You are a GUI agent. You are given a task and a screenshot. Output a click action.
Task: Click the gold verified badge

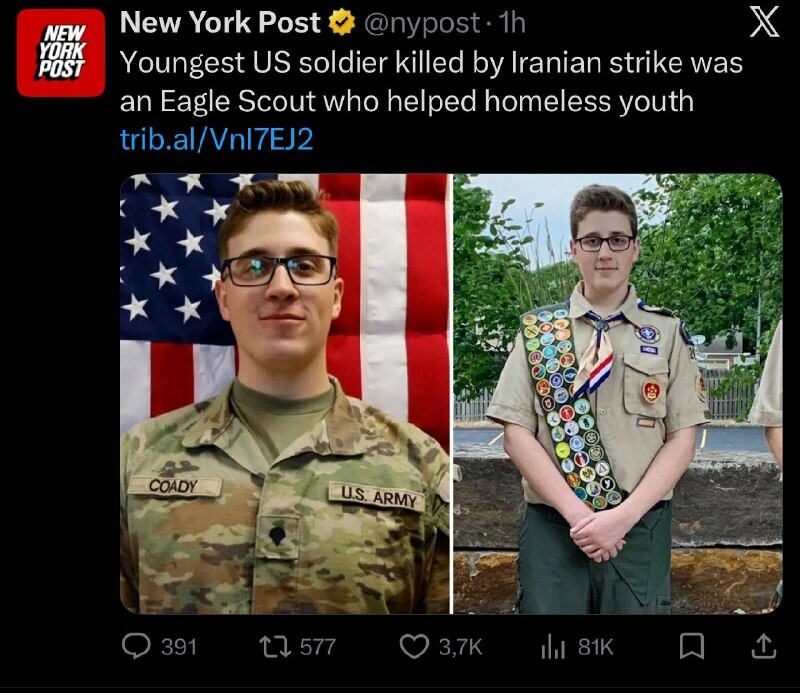342,23
